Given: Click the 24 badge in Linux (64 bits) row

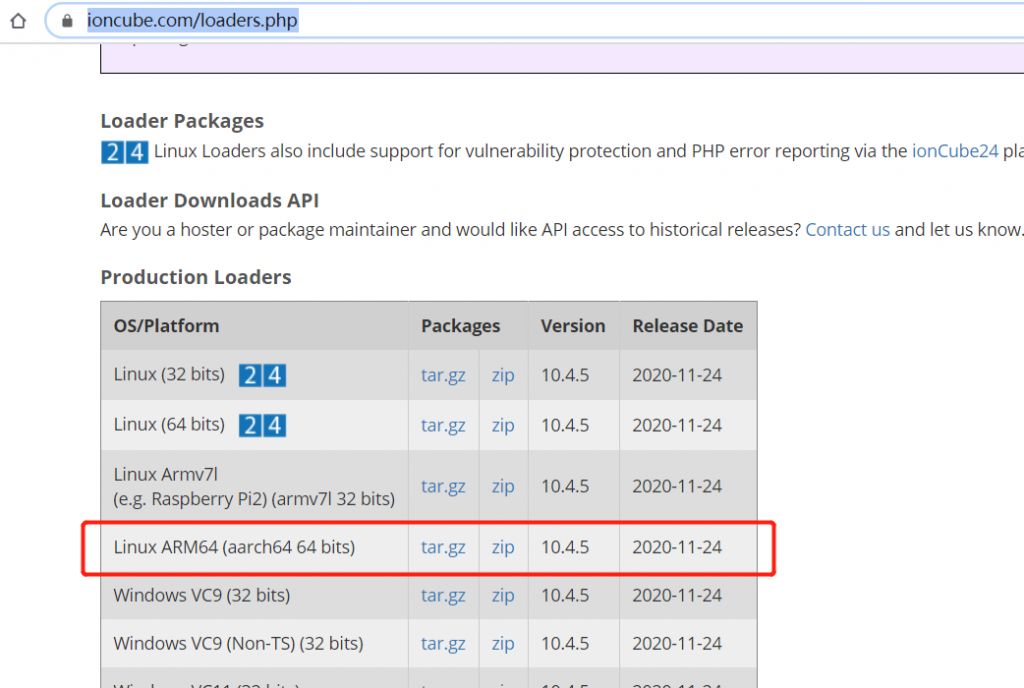Looking at the screenshot, I should click(x=262, y=426).
